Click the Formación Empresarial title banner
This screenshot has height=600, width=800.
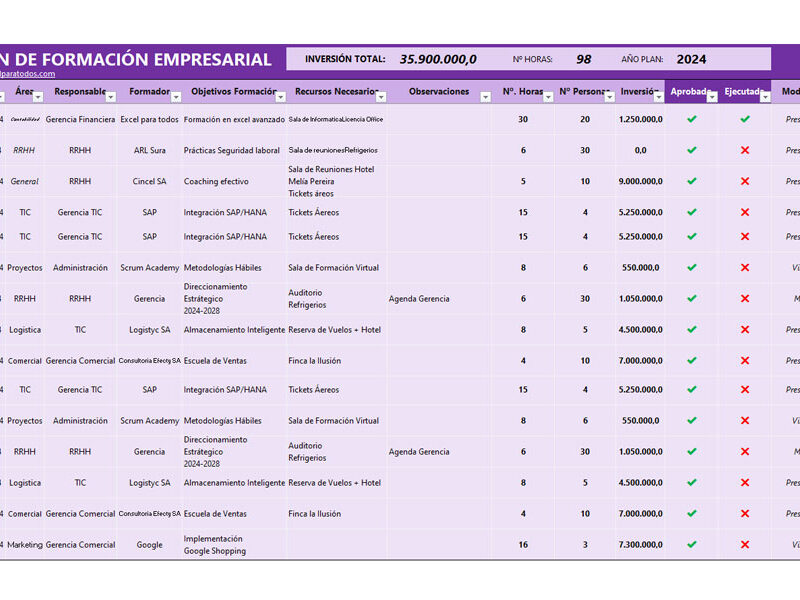[x=136, y=60]
